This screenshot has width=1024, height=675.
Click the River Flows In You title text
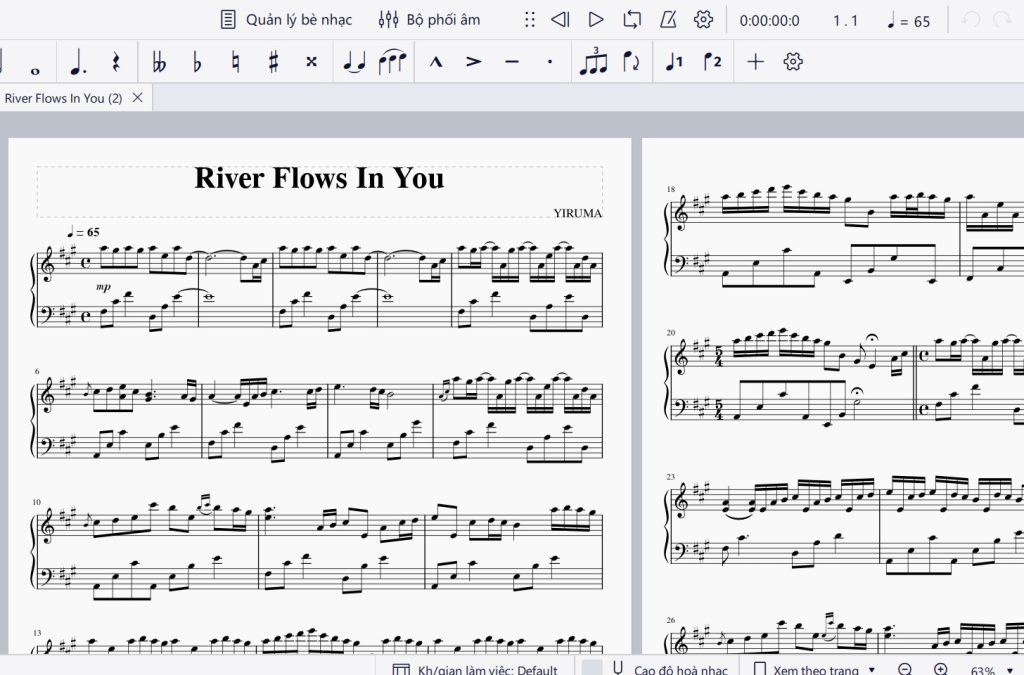coord(319,178)
